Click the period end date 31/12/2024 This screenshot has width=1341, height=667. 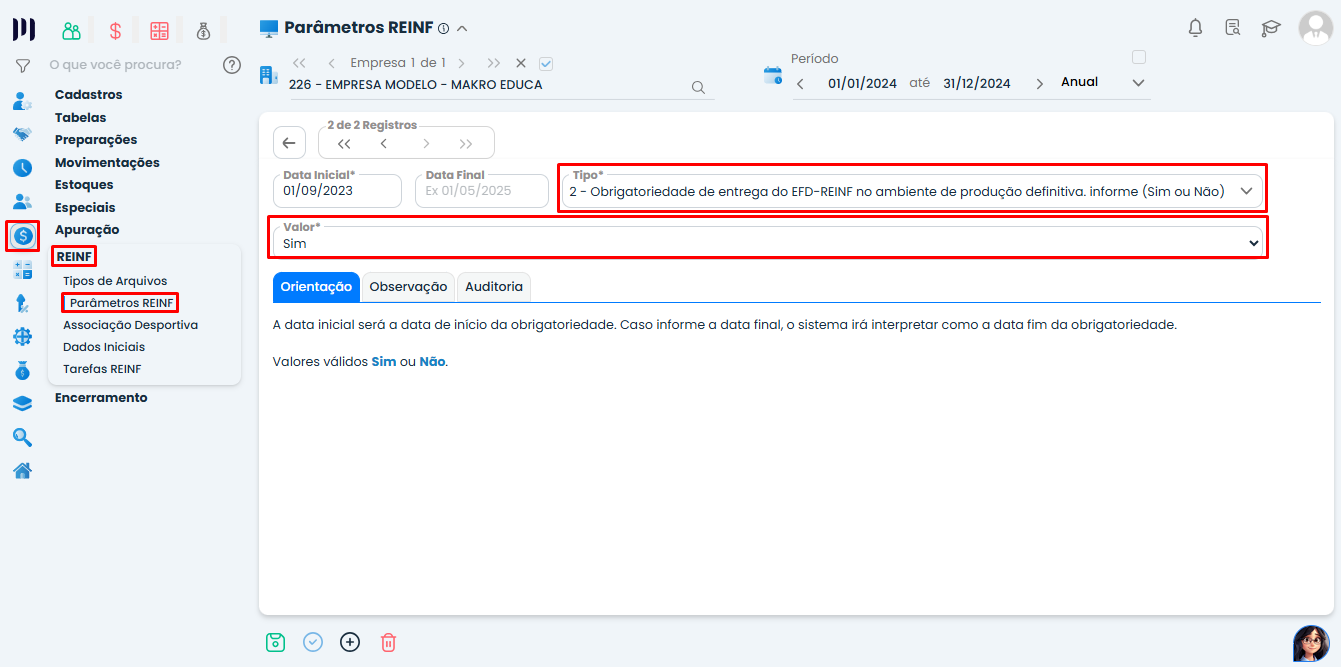pyautogui.click(x=977, y=84)
